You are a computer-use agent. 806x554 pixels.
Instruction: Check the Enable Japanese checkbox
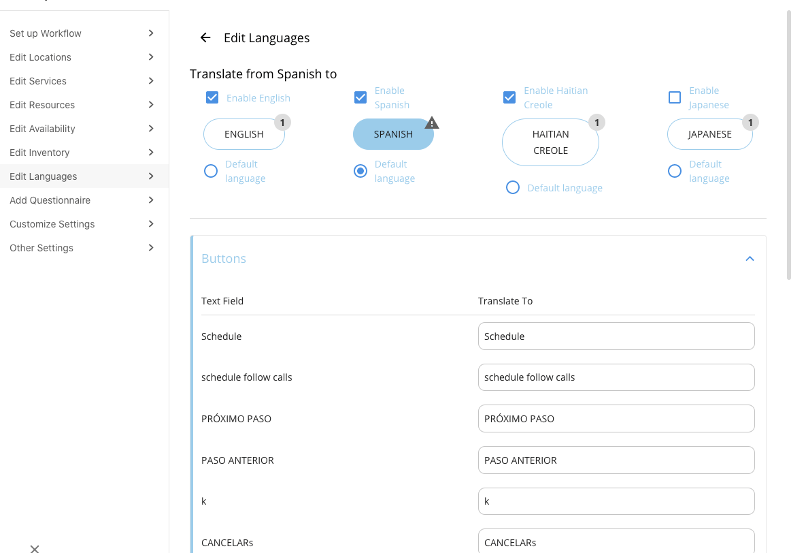click(x=674, y=97)
